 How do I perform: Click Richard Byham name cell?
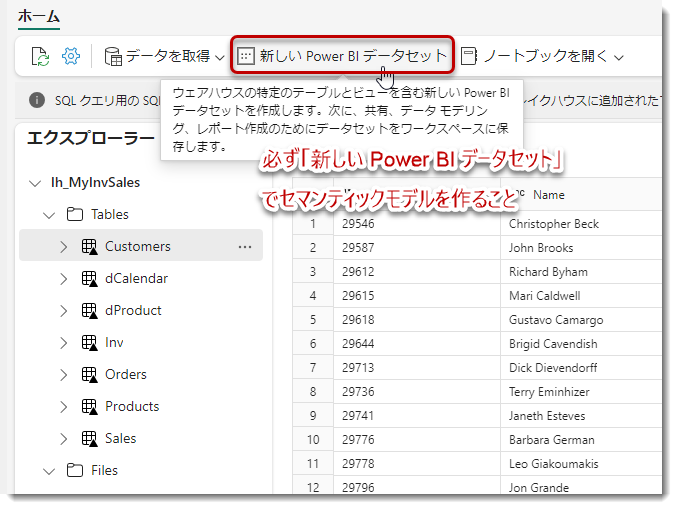pyautogui.click(x=581, y=272)
